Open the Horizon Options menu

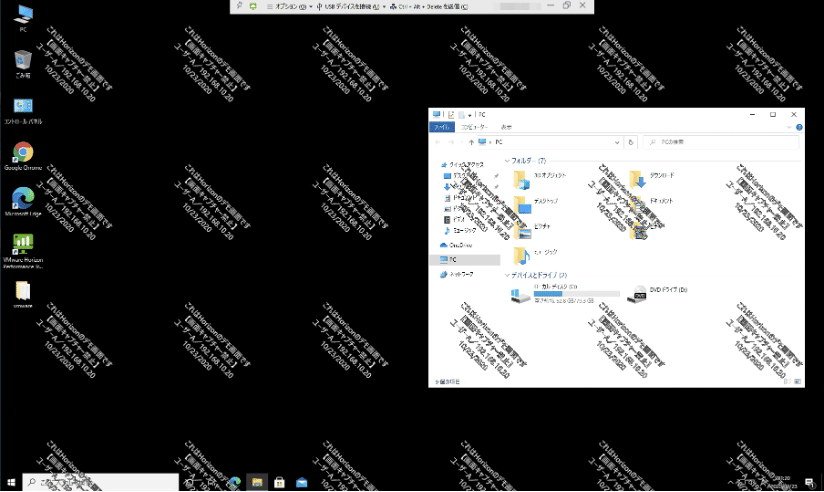pos(290,6)
